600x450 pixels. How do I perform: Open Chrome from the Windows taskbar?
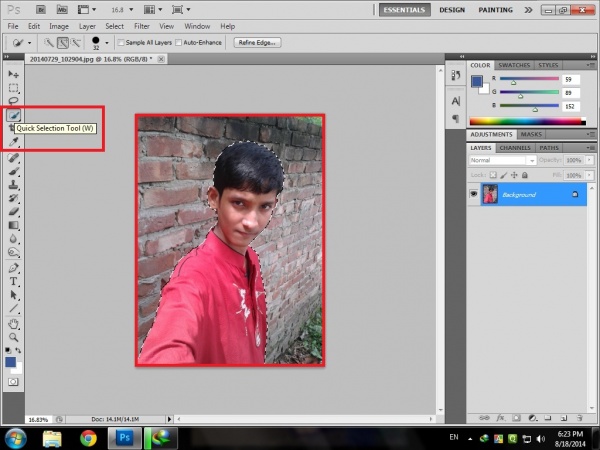coord(88,437)
